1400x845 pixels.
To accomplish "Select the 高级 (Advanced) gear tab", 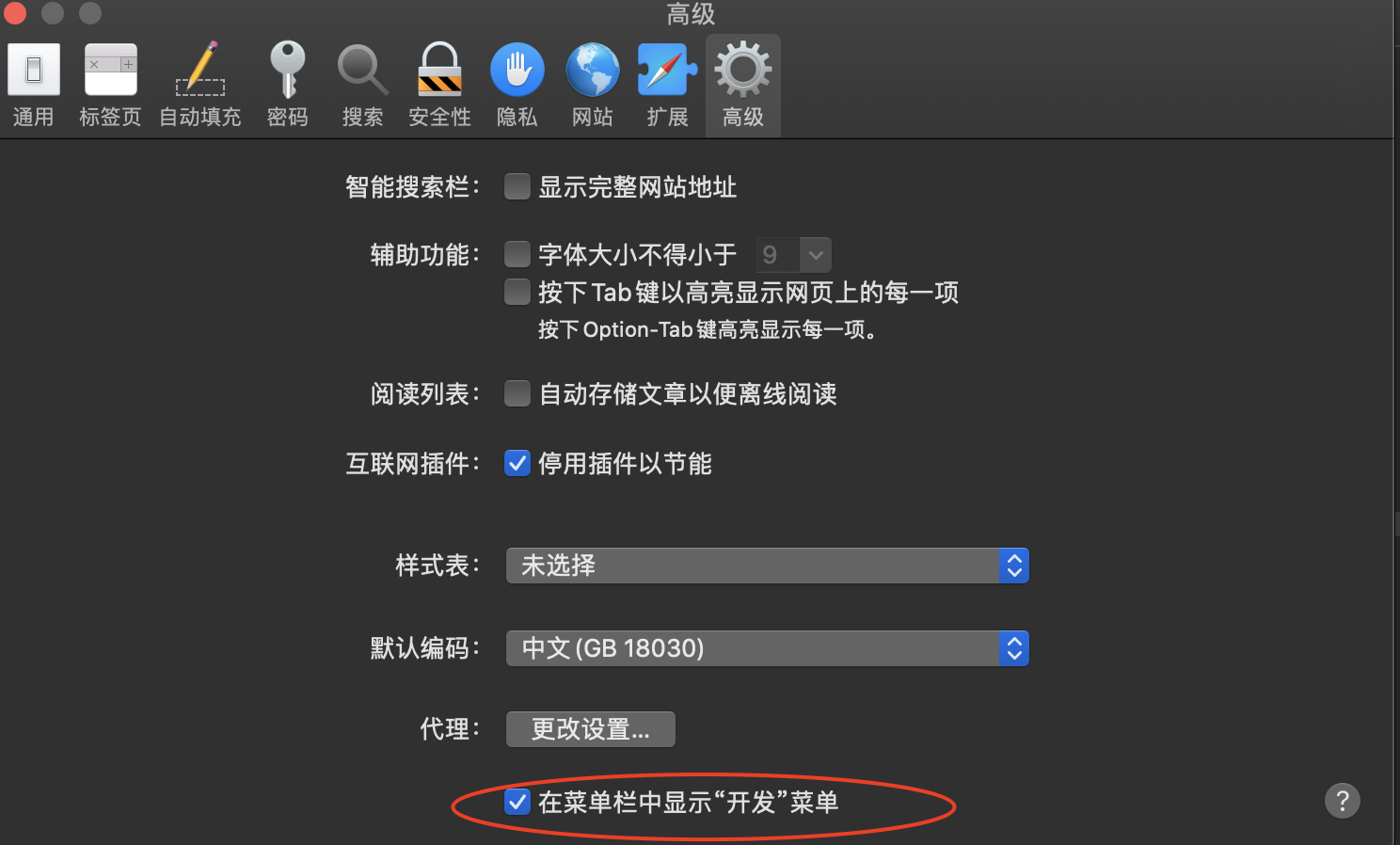I will [x=742, y=85].
